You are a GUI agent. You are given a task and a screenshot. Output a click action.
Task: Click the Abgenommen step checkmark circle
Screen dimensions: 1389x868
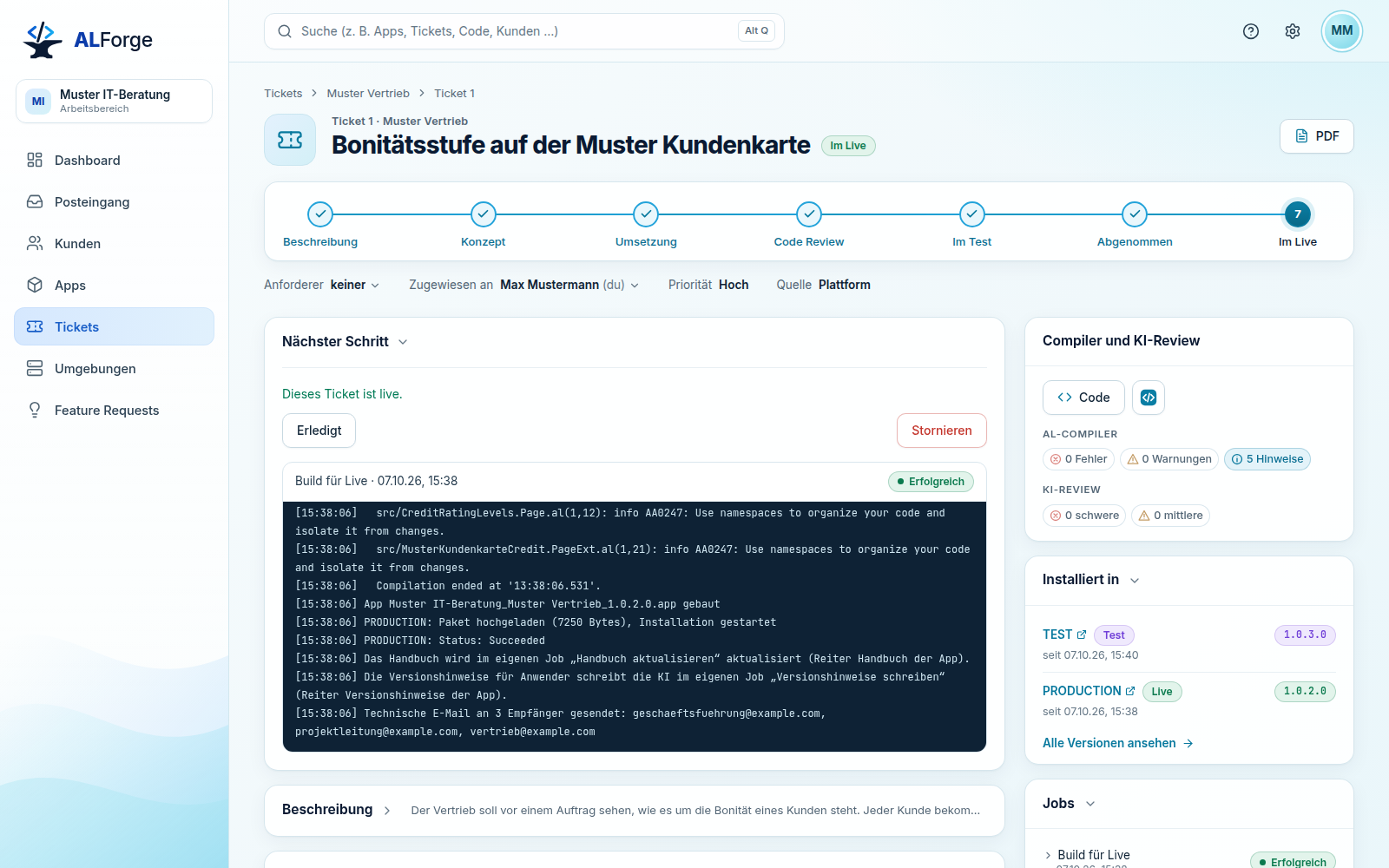(1135, 214)
